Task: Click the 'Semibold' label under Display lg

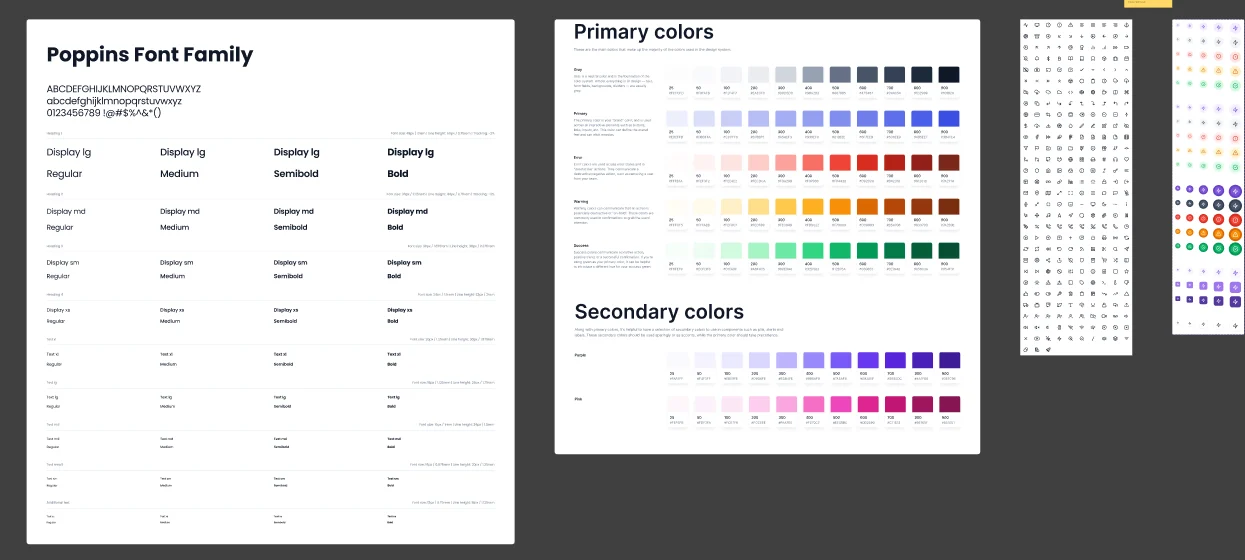Action: [296, 174]
